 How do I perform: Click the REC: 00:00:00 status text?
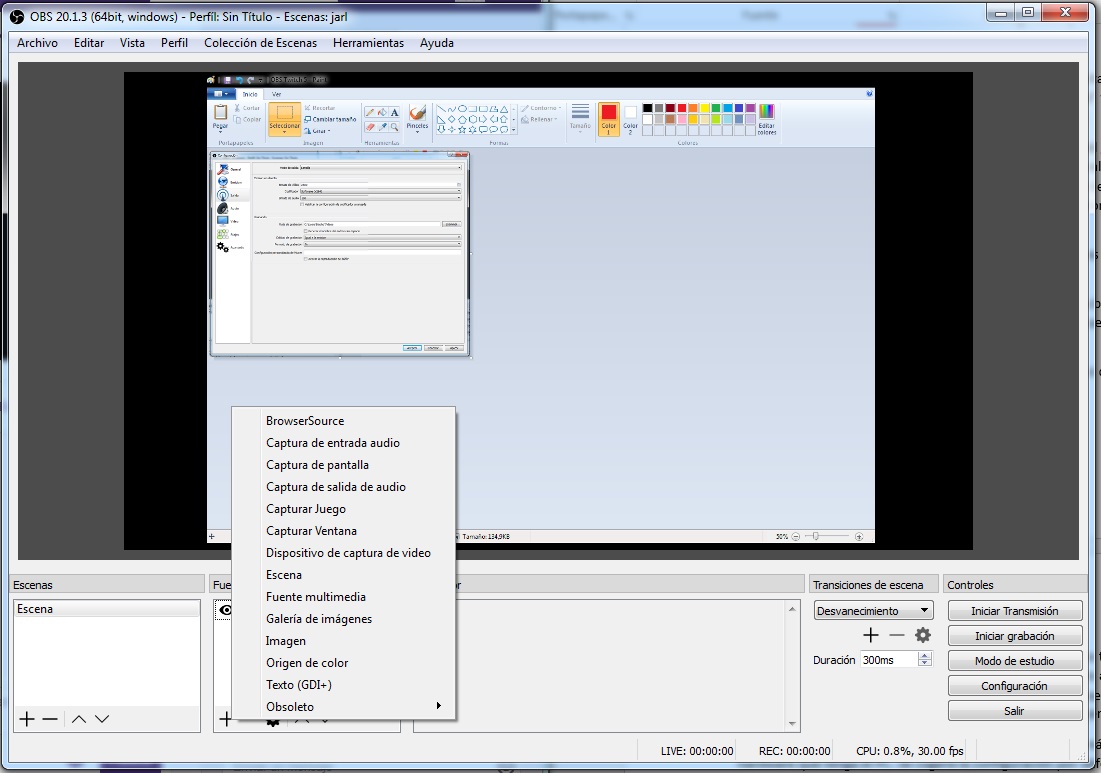pyautogui.click(x=794, y=751)
